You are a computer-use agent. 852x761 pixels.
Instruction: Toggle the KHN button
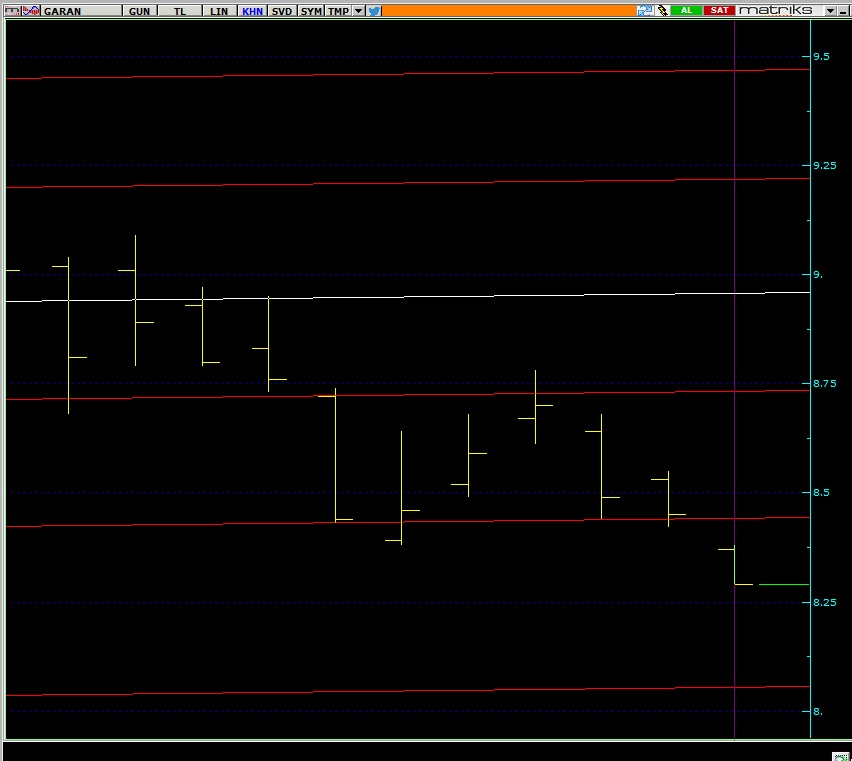click(253, 11)
